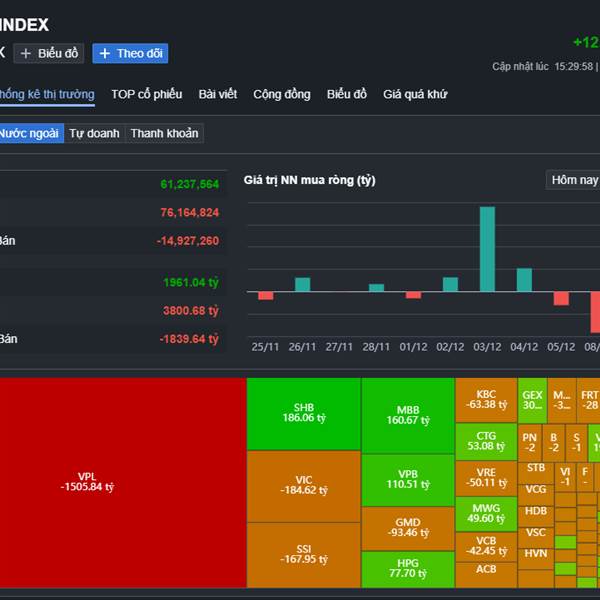This screenshot has width=600, height=600.
Task: Select the MBB 160.67 tỷ tile
Action: pos(408,416)
